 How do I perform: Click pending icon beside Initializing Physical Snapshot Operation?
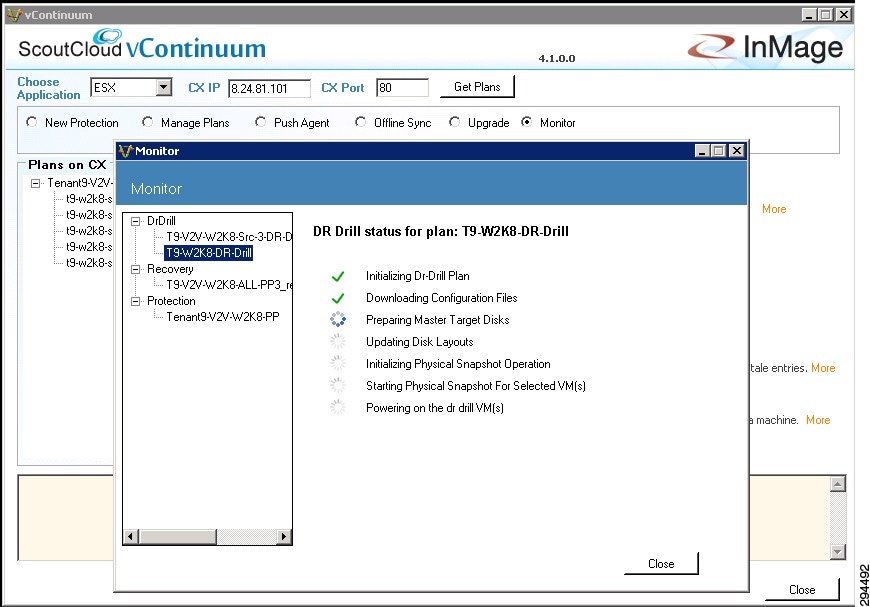(337, 363)
